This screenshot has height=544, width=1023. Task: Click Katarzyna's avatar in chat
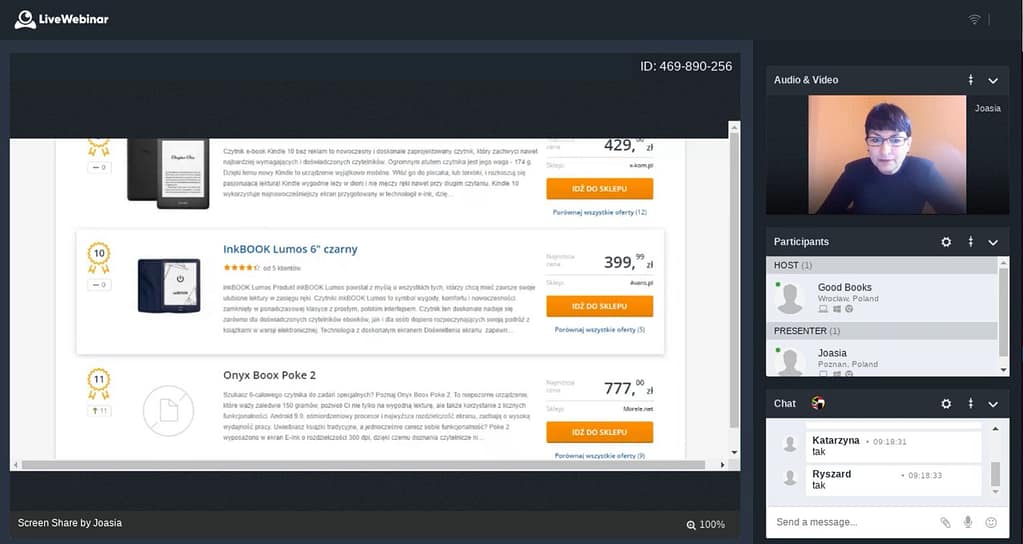[x=790, y=444]
